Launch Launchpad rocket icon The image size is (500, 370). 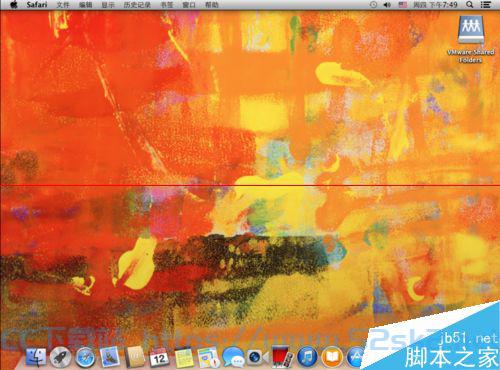click(x=60, y=358)
